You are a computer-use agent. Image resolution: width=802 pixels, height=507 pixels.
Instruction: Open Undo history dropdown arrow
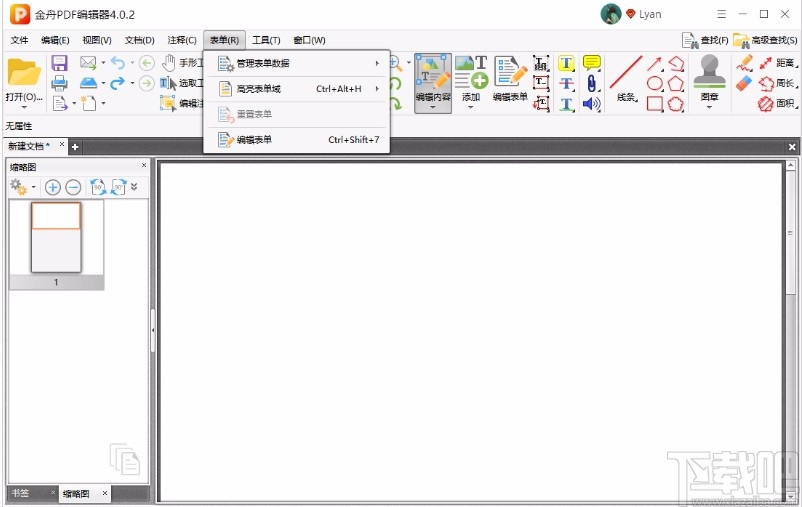132,63
